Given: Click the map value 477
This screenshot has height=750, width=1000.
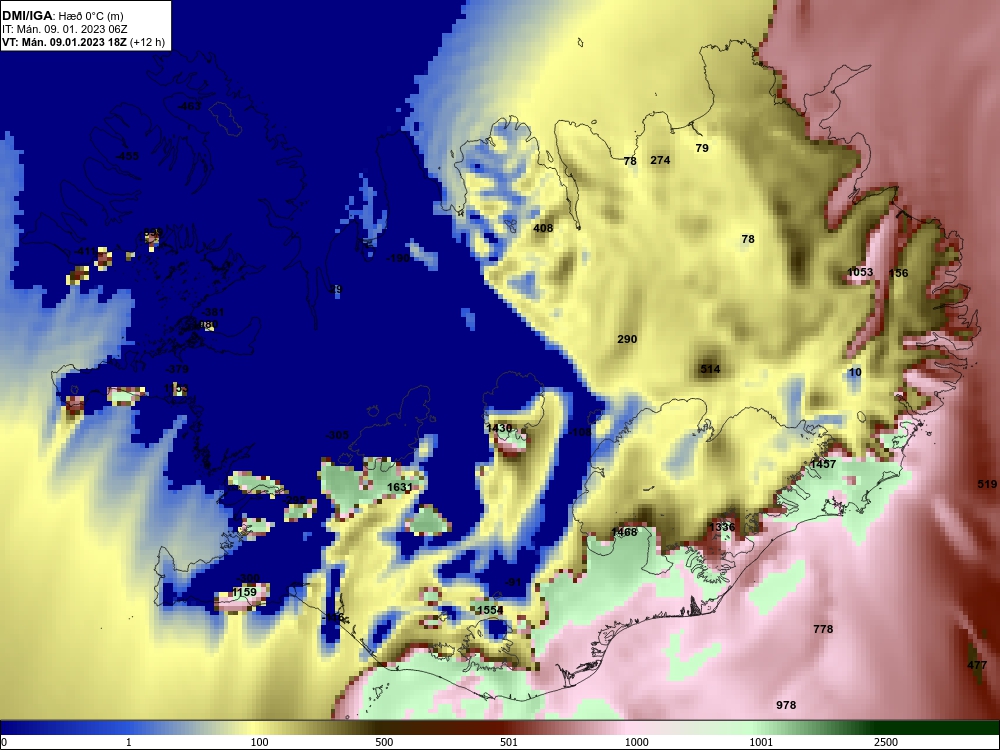Looking at the screenshot, I should point(977,665).
